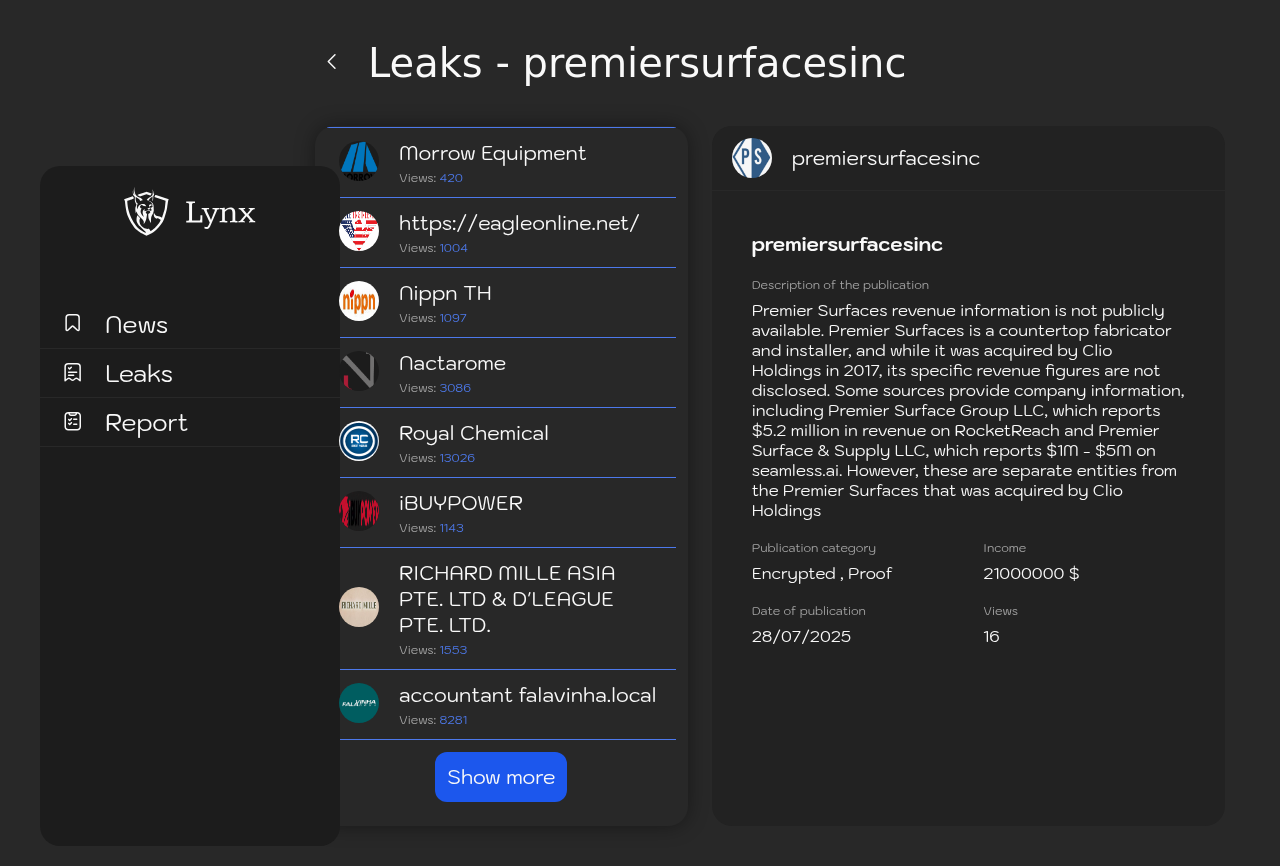
Task: Click the Report checklist icon
Action: [73, 421]
